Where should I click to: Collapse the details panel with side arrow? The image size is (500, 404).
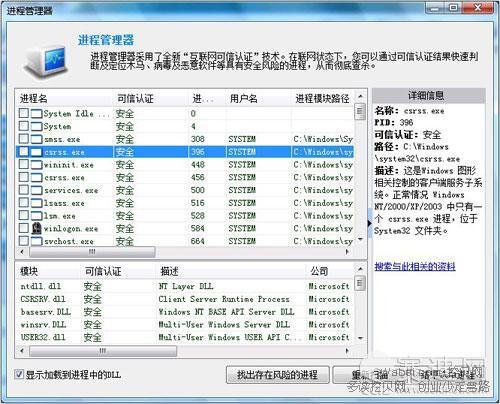coord(370,223)
